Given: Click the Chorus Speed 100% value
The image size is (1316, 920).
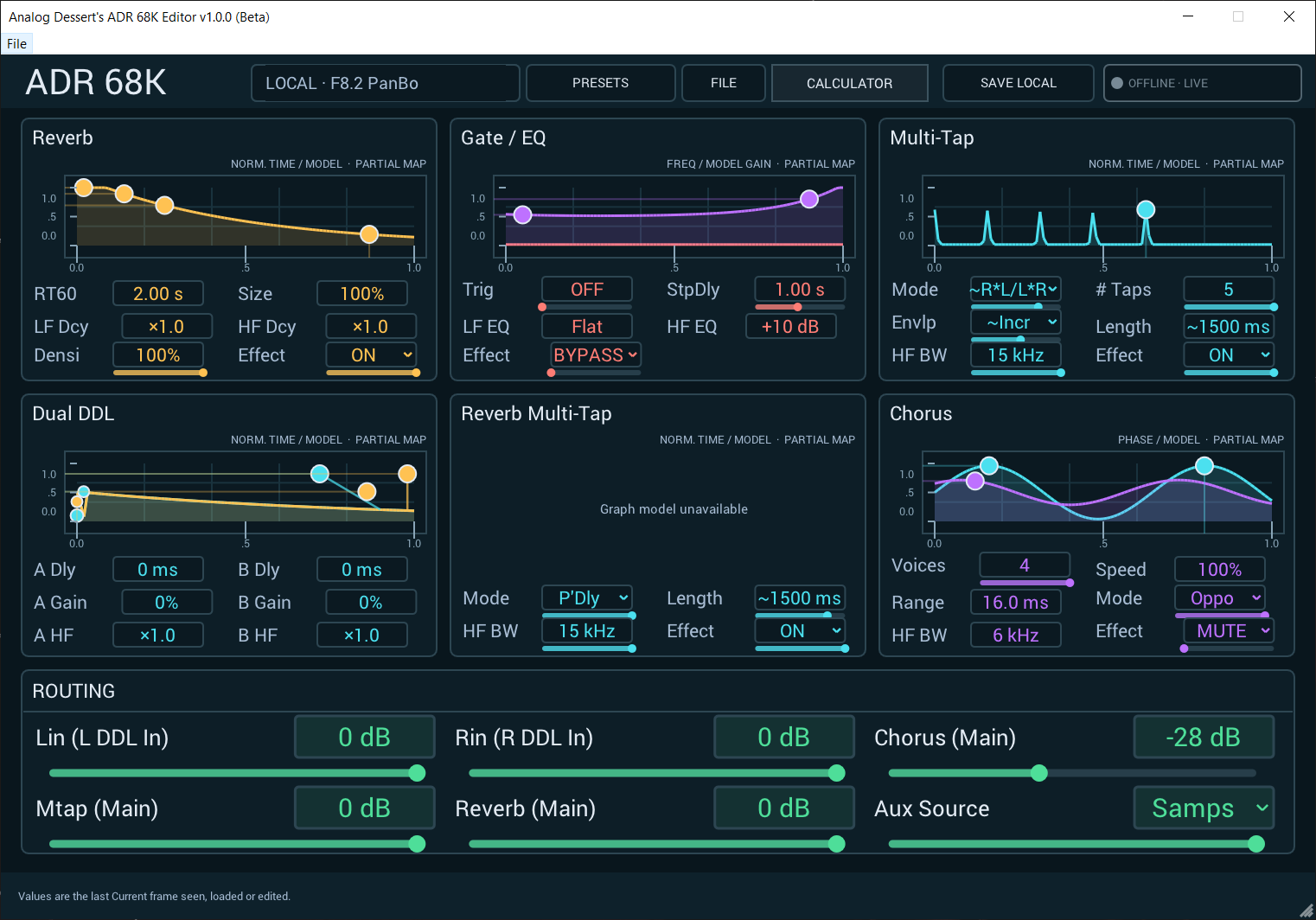Looking at the screenshot, I should 1220,570.
